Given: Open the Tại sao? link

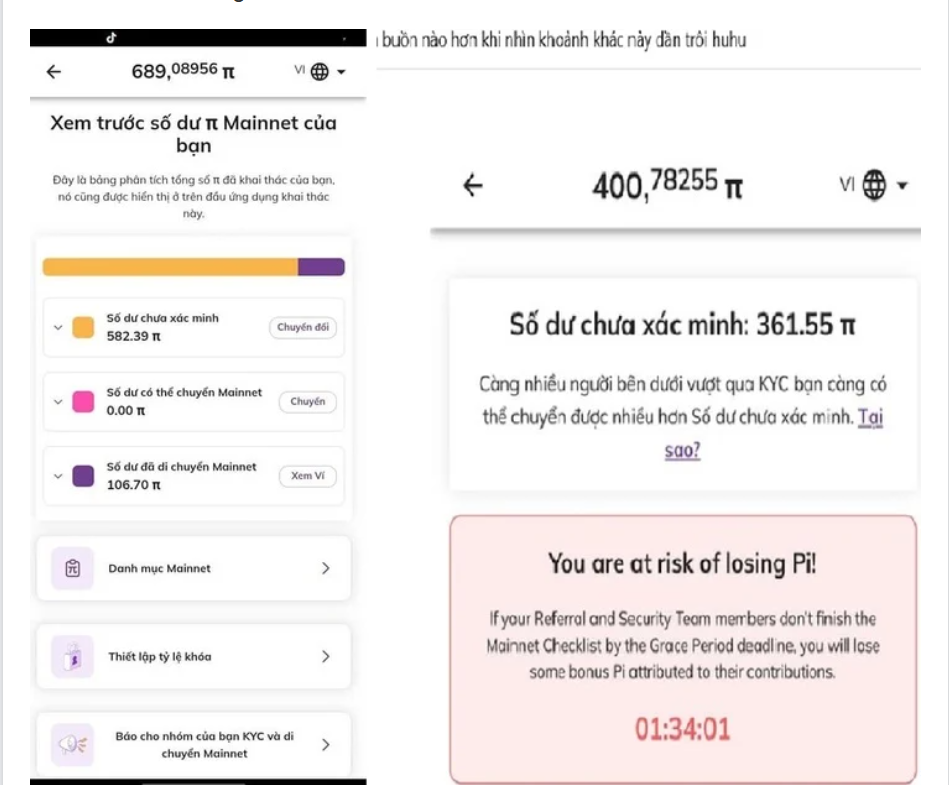Looking at the screenshot, I should point(773,433).
